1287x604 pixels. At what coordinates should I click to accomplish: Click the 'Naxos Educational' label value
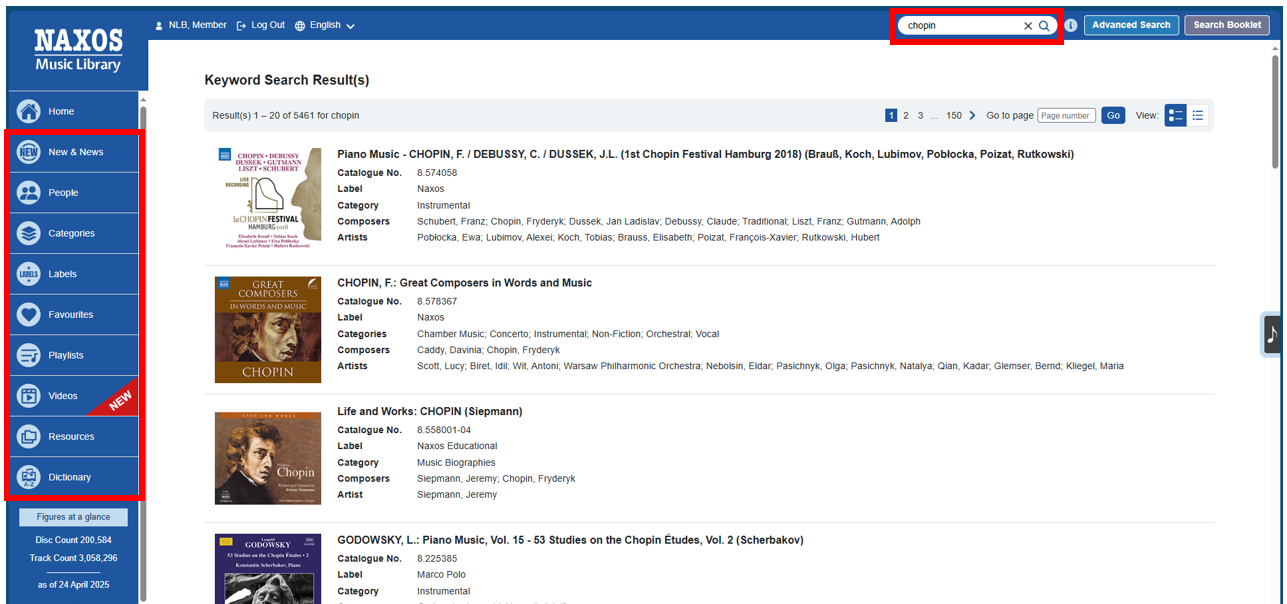[457, 446]
